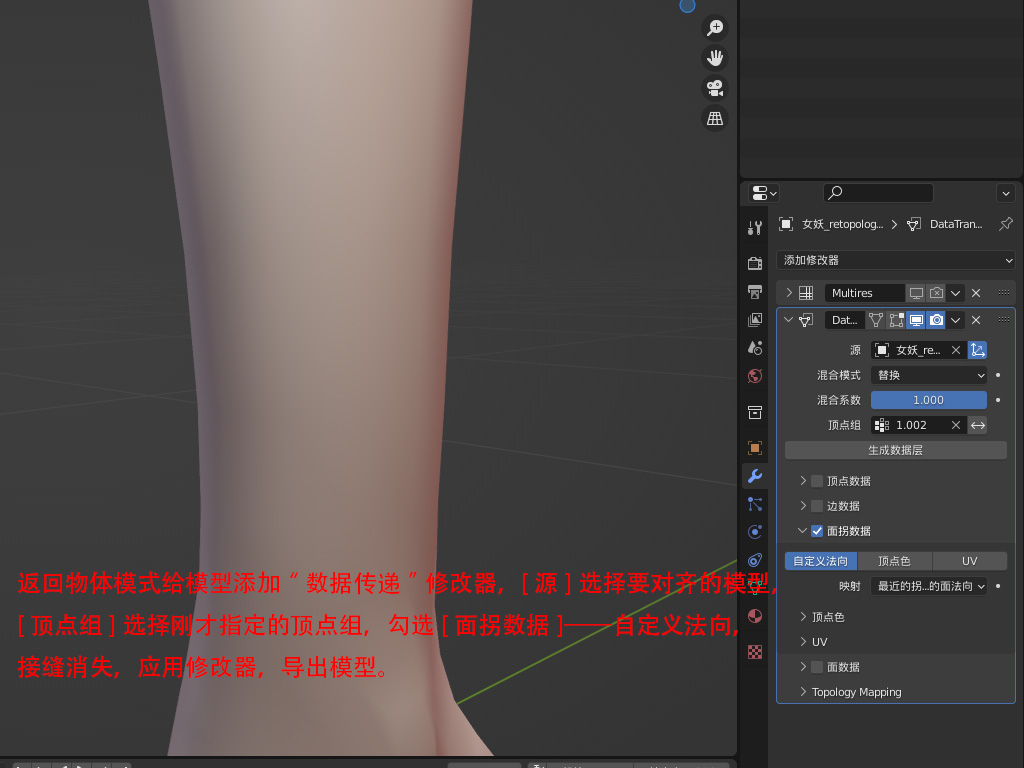Uncheck the 面拐数据 checkbox
This screenshot has height=768, width=1024.
[x=817, y=531]
